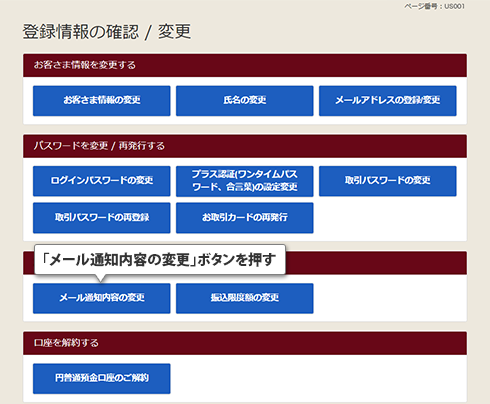Select 円普通預金口座のご解約 button

click(x=102, y=379)
